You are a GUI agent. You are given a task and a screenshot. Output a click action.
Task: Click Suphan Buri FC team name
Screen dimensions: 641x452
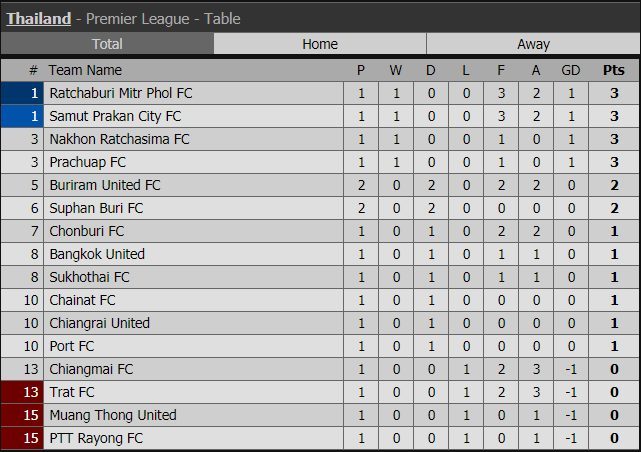coord(96,208)
